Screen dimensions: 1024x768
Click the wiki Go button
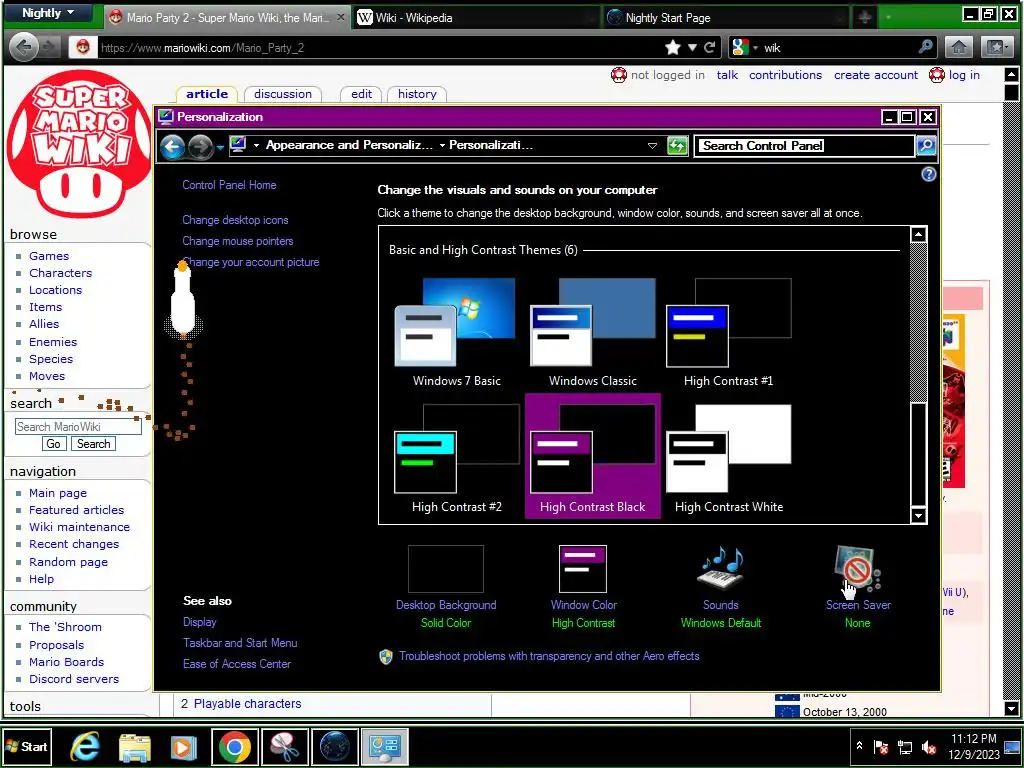point(54,444)
